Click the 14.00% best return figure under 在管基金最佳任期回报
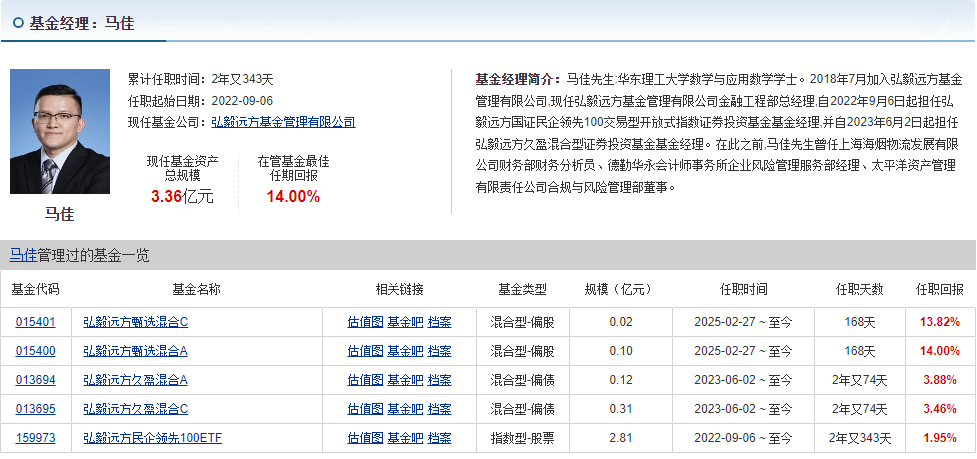The width and height of the screenshot is (977, 459). tap(293, 197)
